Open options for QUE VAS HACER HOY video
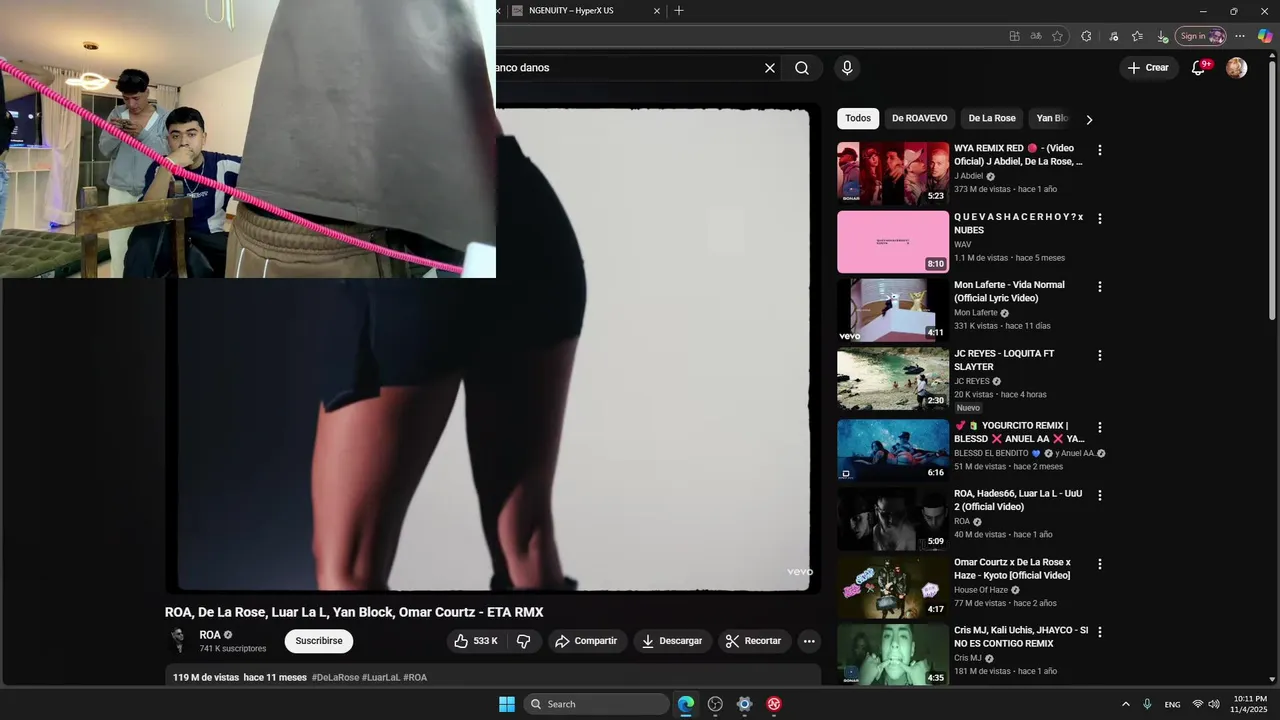The height and width of the screenshot is (720, 1280). tap(1100, 218)
